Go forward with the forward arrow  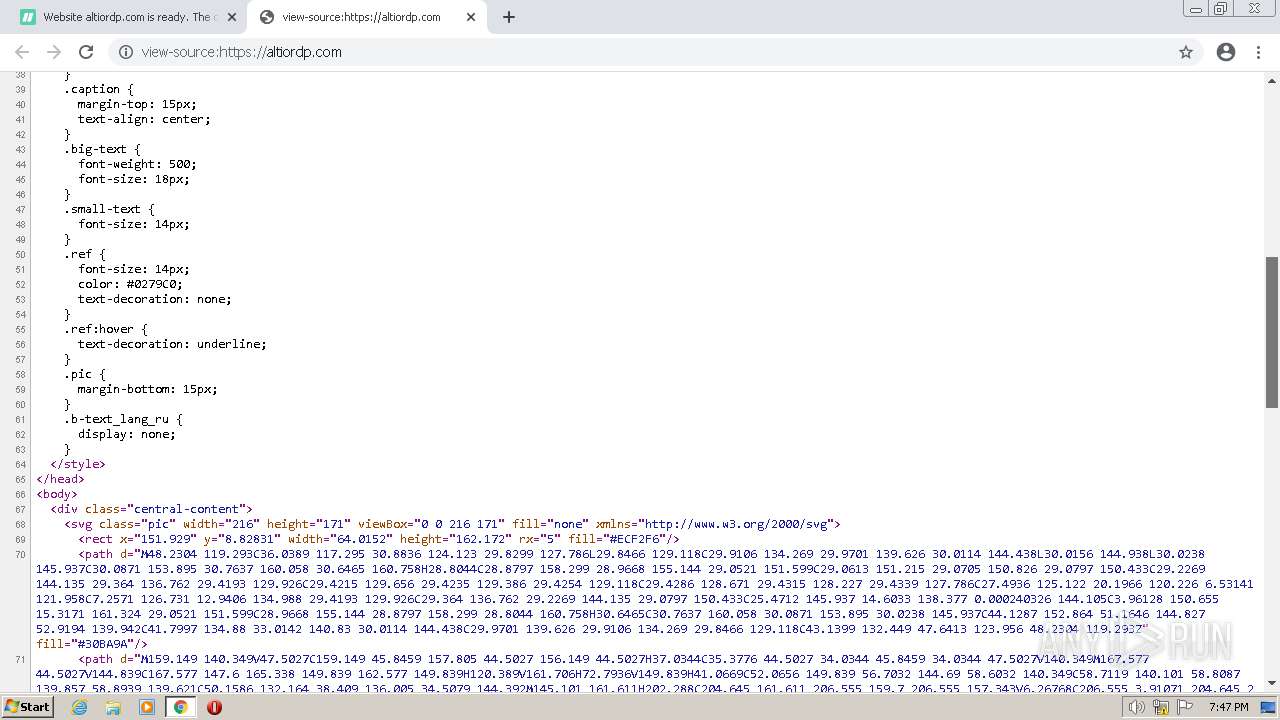[54, 52]
